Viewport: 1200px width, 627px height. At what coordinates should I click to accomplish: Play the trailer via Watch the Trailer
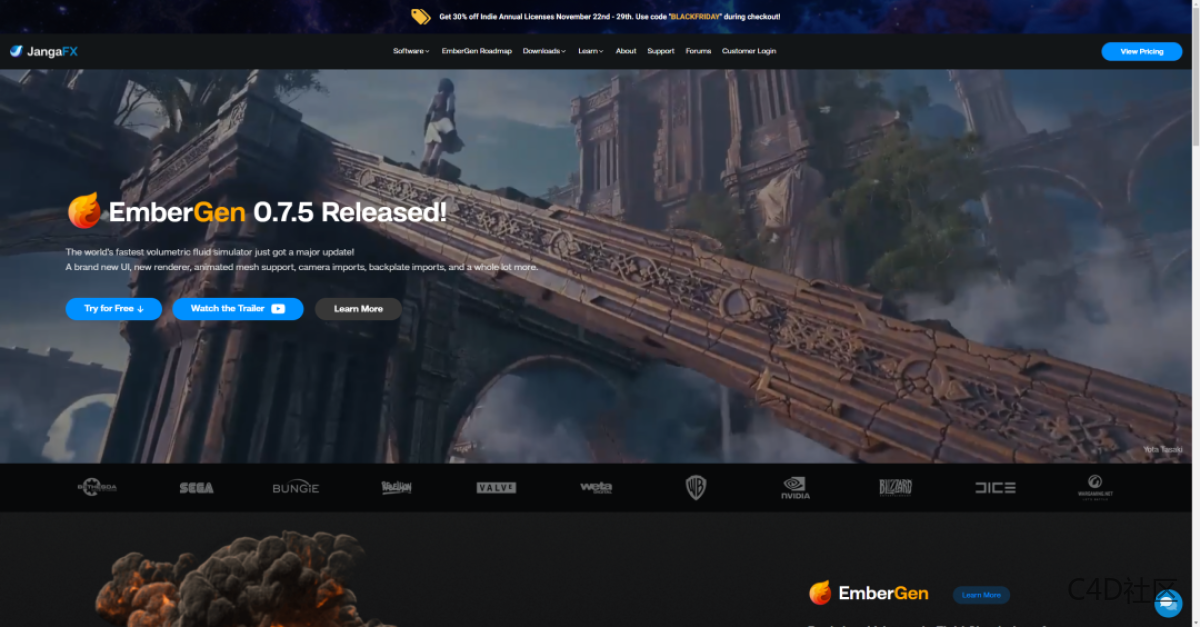(x=237, y=309)
